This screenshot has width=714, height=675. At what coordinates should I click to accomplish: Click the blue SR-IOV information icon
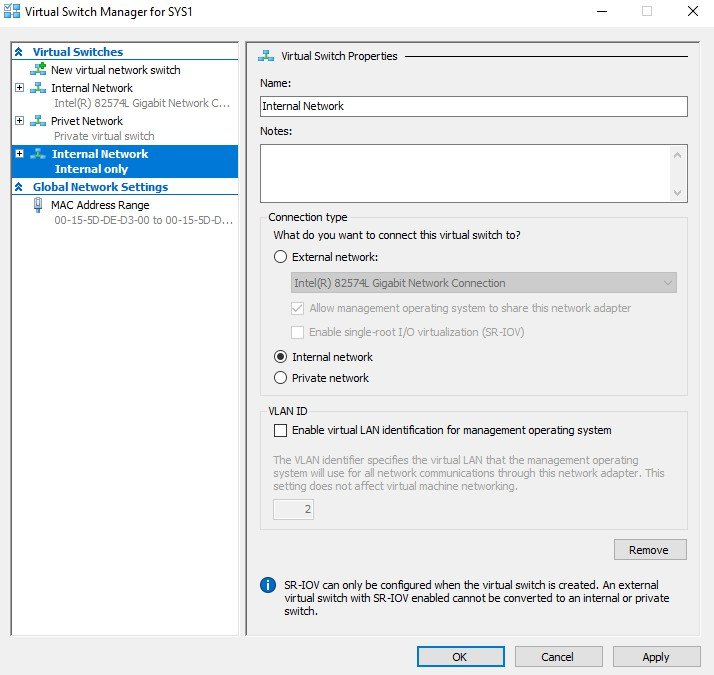(268, 585)
